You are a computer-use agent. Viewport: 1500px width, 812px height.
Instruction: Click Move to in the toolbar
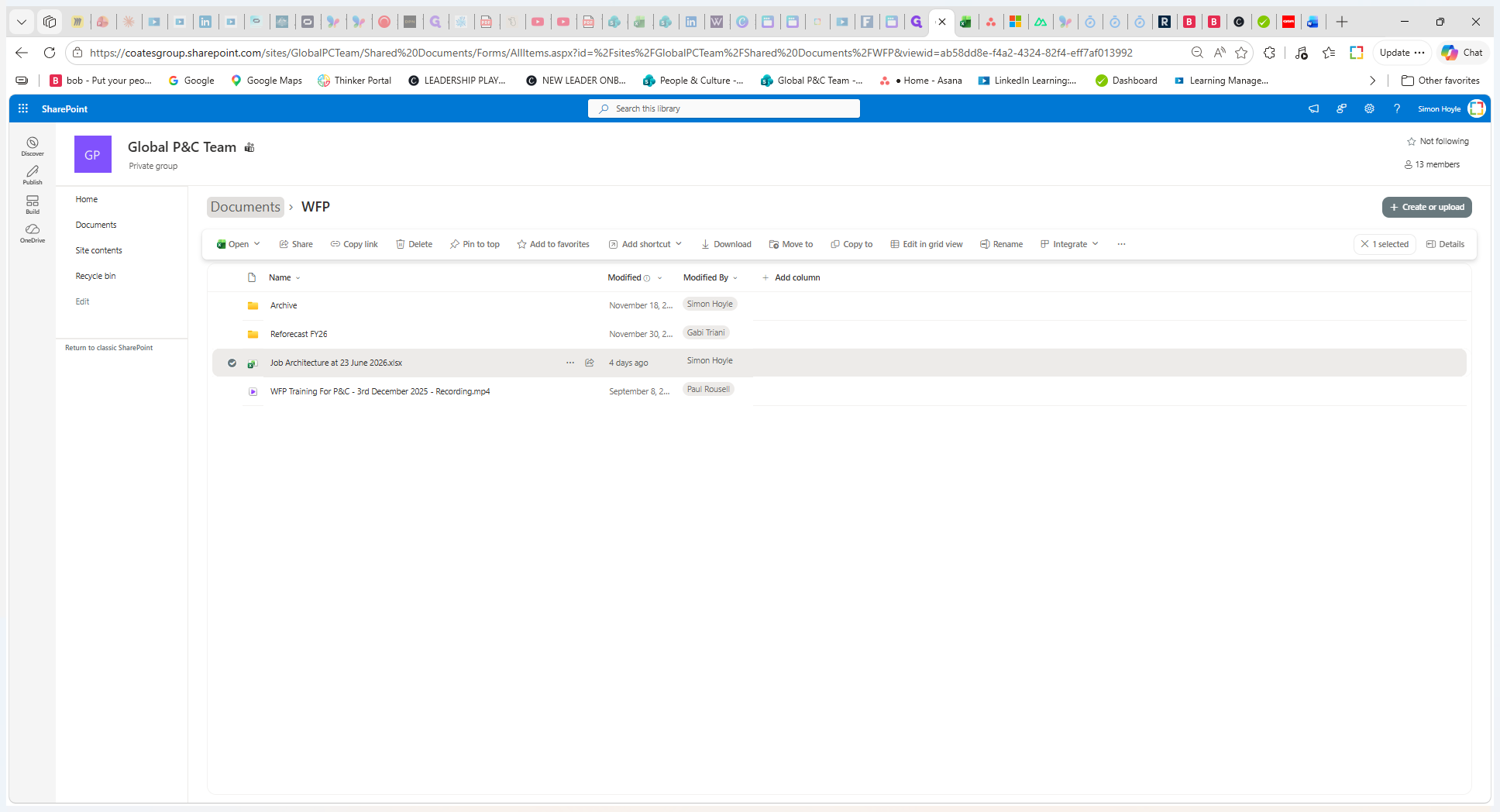(x=790, y=244)
